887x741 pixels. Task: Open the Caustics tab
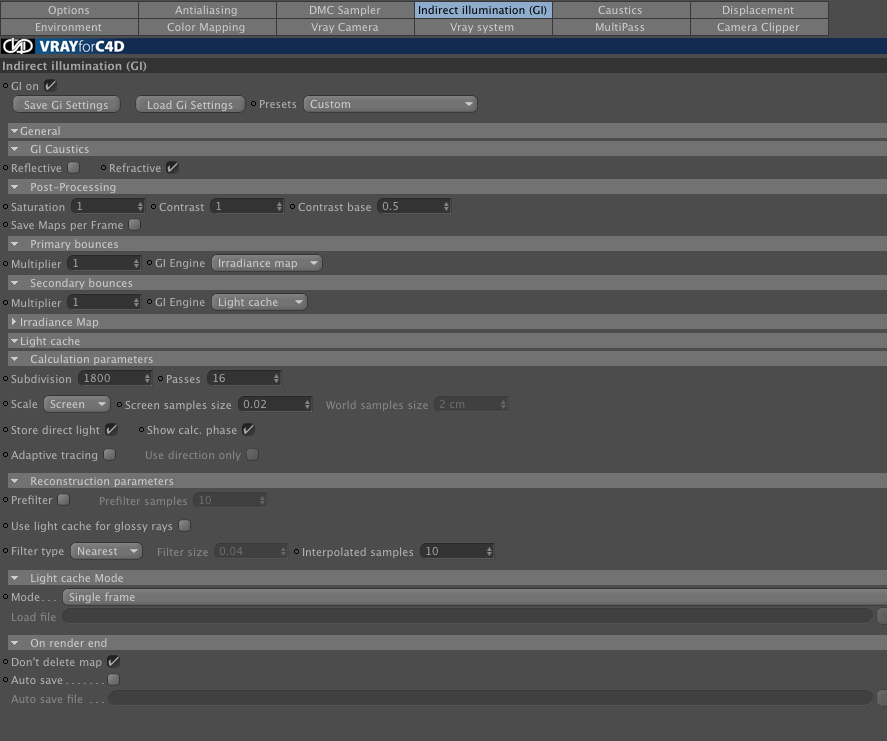pos(621,10)
